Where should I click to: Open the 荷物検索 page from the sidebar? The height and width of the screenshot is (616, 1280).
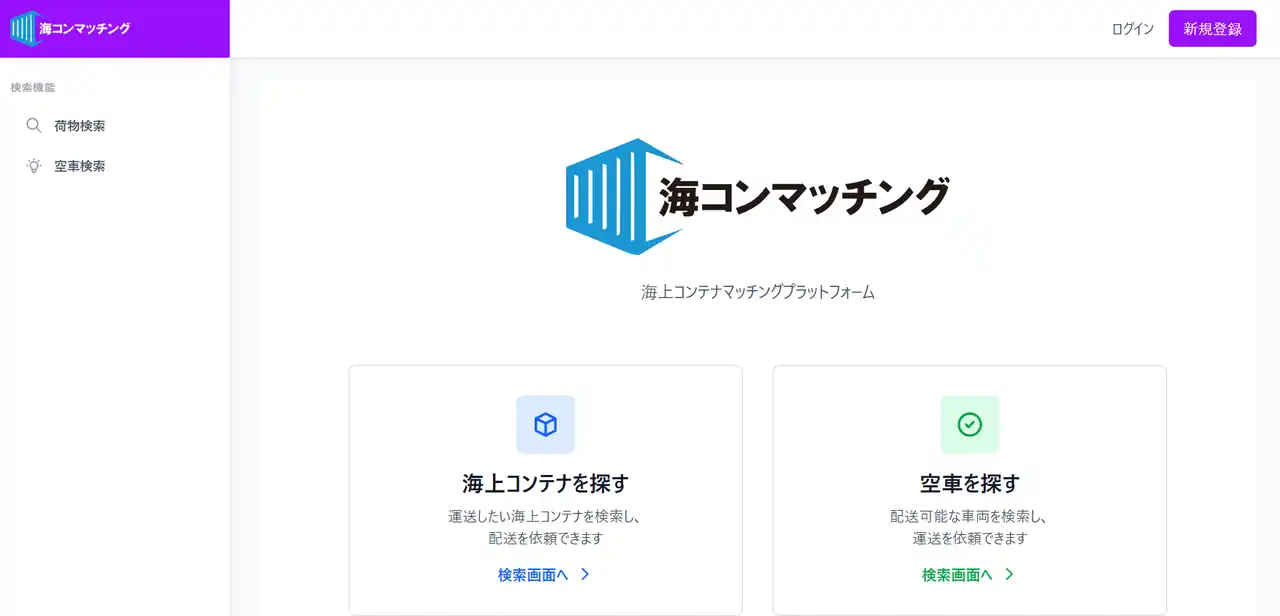80,125
